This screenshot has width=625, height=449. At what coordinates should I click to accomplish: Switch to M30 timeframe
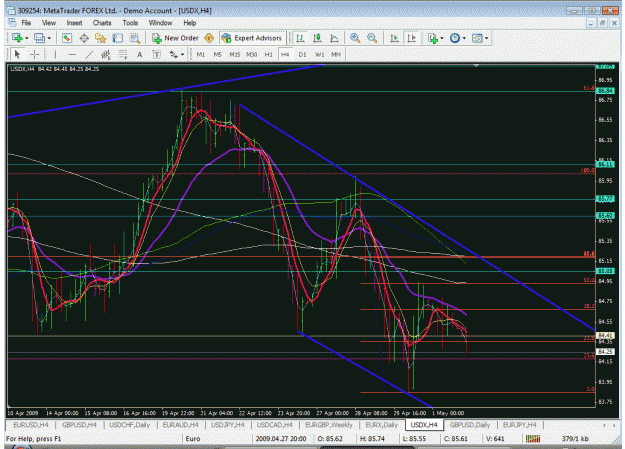coord(252,55)
